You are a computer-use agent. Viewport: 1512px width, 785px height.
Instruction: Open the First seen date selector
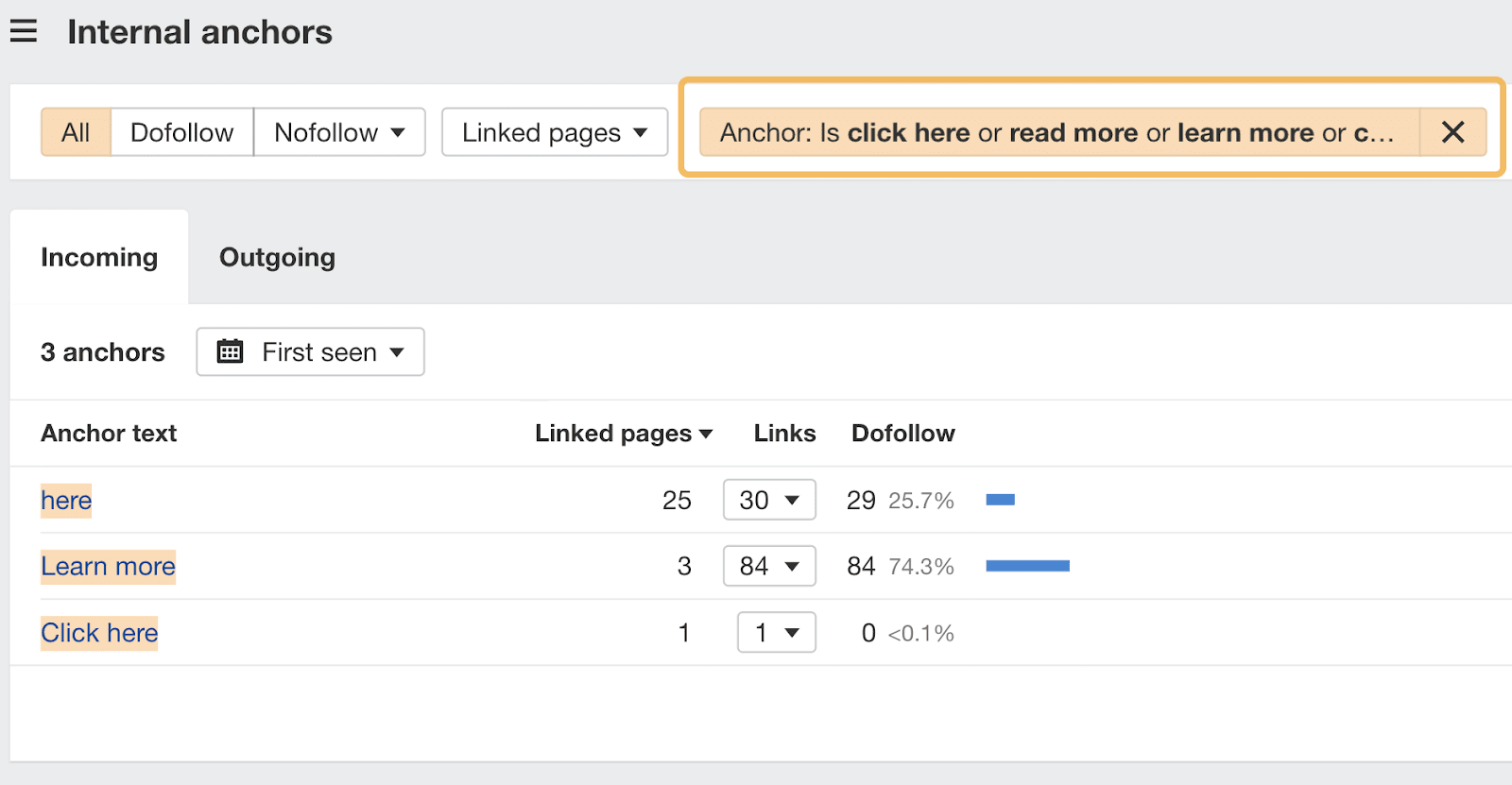pyautogui.click(x=310, y=351)
